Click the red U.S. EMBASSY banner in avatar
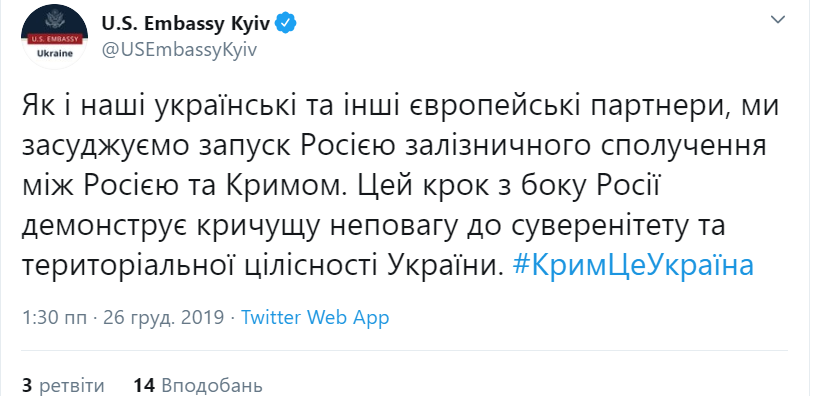 coord(54,38)
